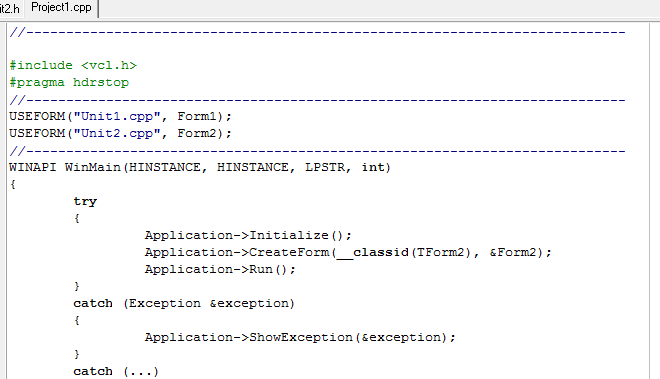This screenshot has height=379, width=660.
Task: Place cursor on #pragma hdrstop line
Action: [x=69, y=83]
